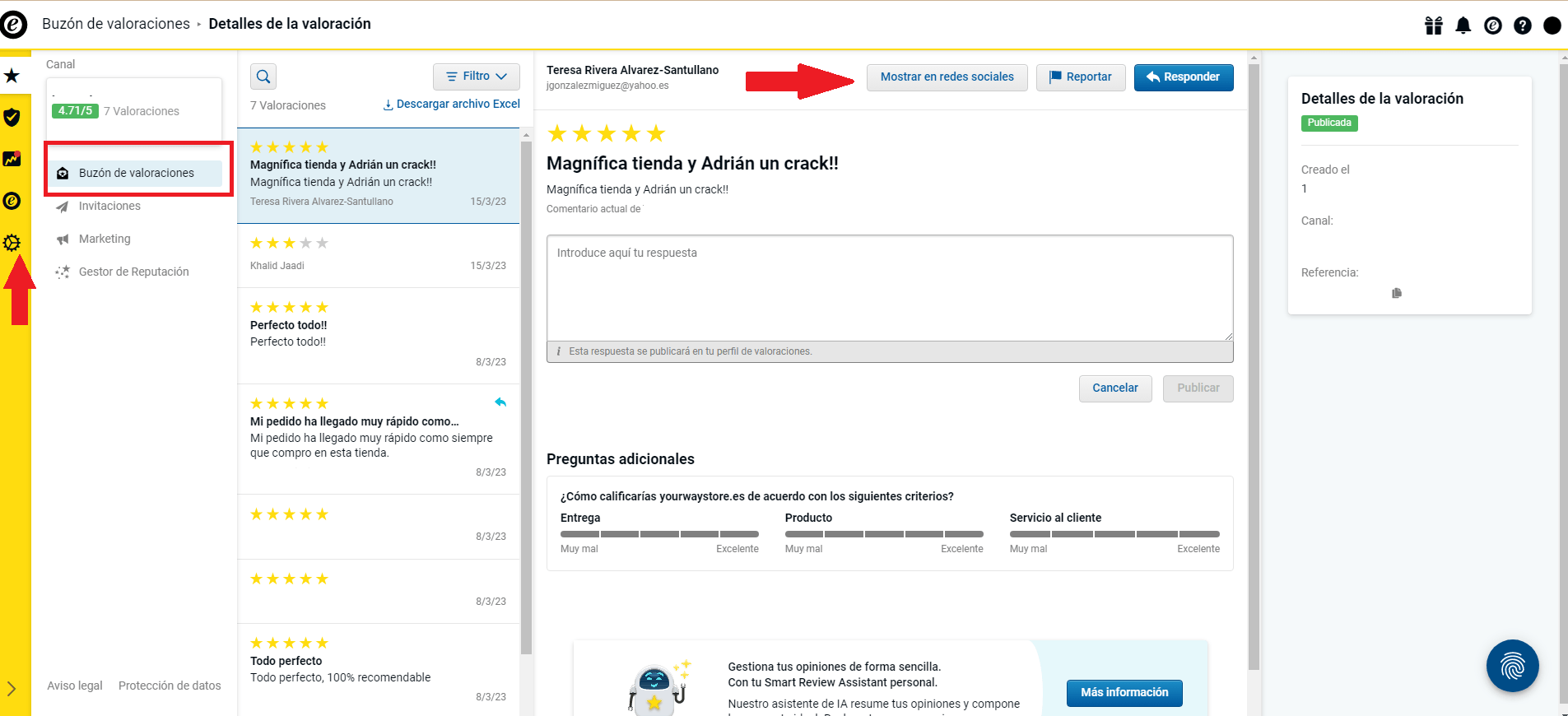Click the shield checkmark sidebar icon

(x=12, y=118)
